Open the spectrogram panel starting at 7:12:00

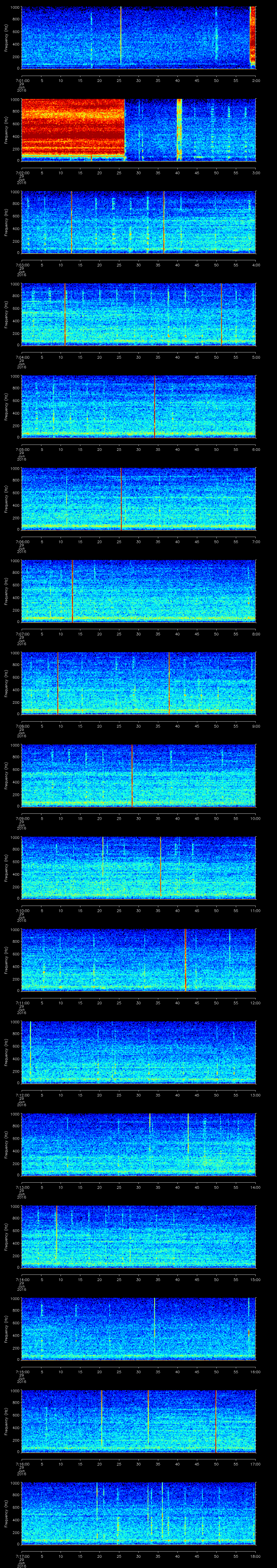point(139,1052)
